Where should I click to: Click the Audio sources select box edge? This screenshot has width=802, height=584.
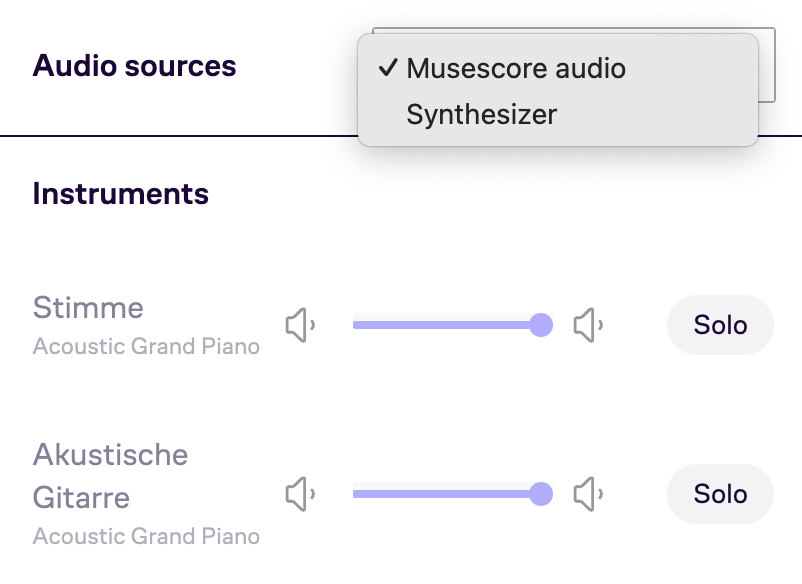click(x=767, y=65)
